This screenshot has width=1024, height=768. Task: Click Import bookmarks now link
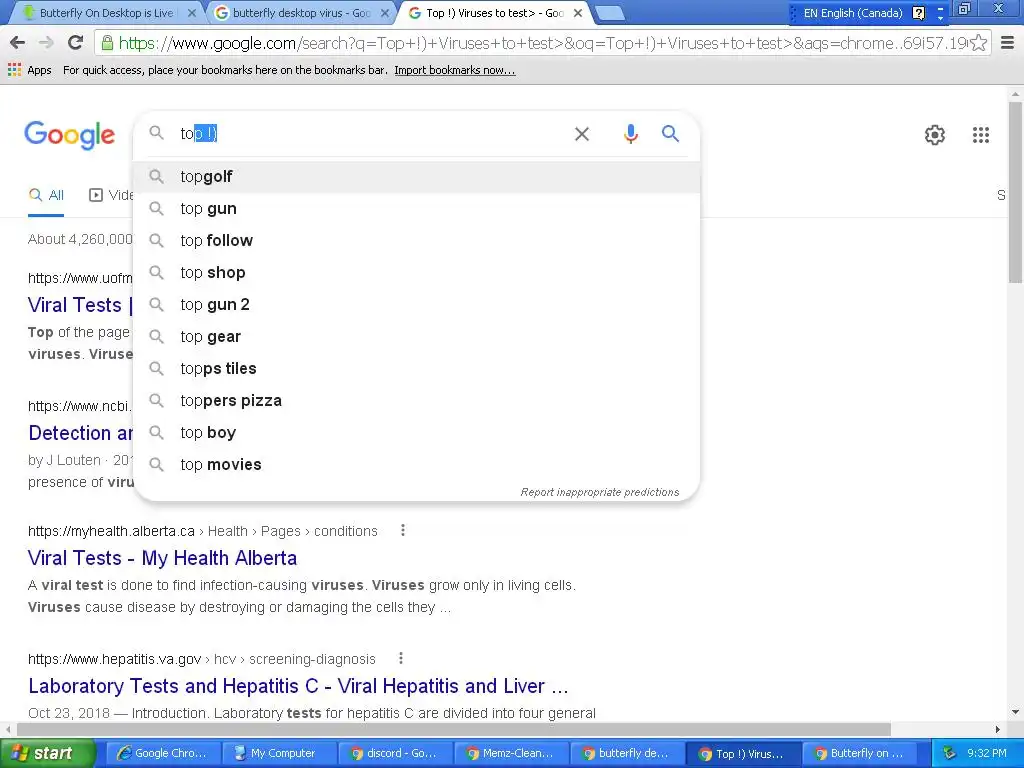point(455,70)
